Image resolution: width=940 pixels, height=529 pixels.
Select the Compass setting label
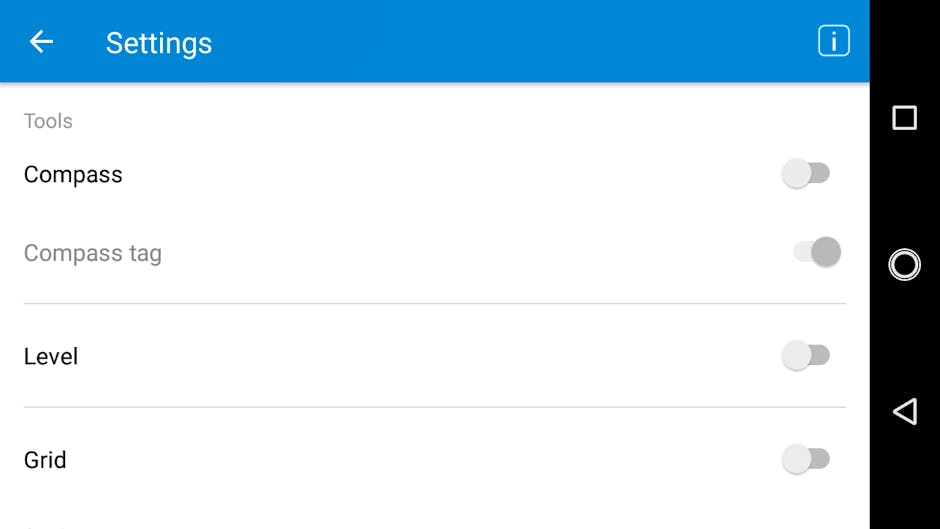[x=73, y=174]
